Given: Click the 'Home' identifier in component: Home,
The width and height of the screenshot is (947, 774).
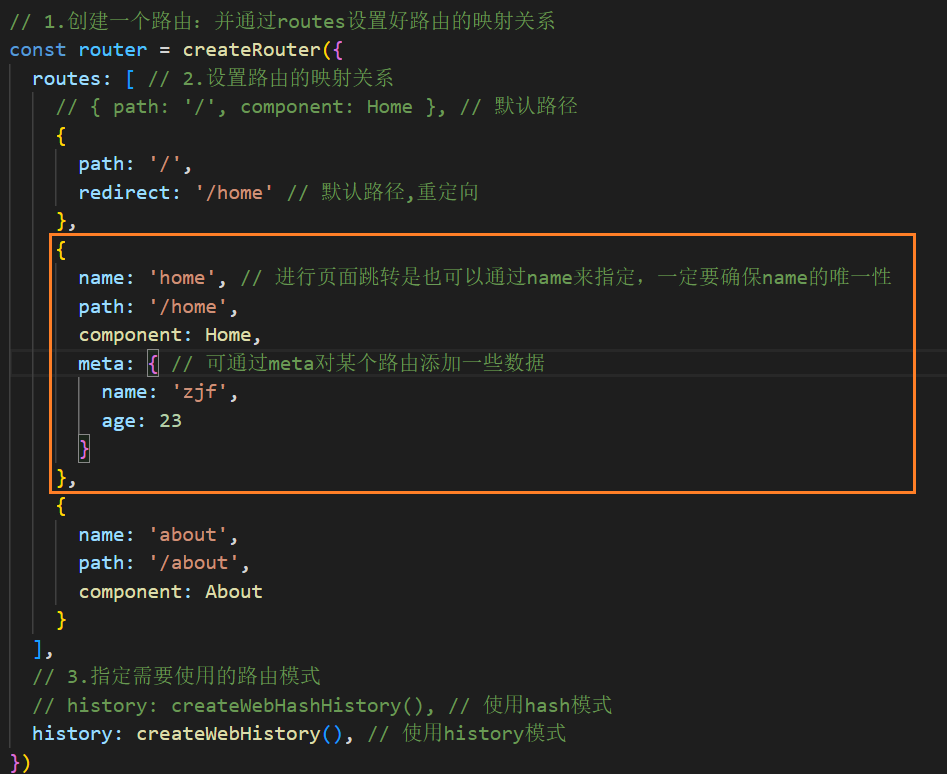Looking at the screenshot, I should (x=228, y=335).
